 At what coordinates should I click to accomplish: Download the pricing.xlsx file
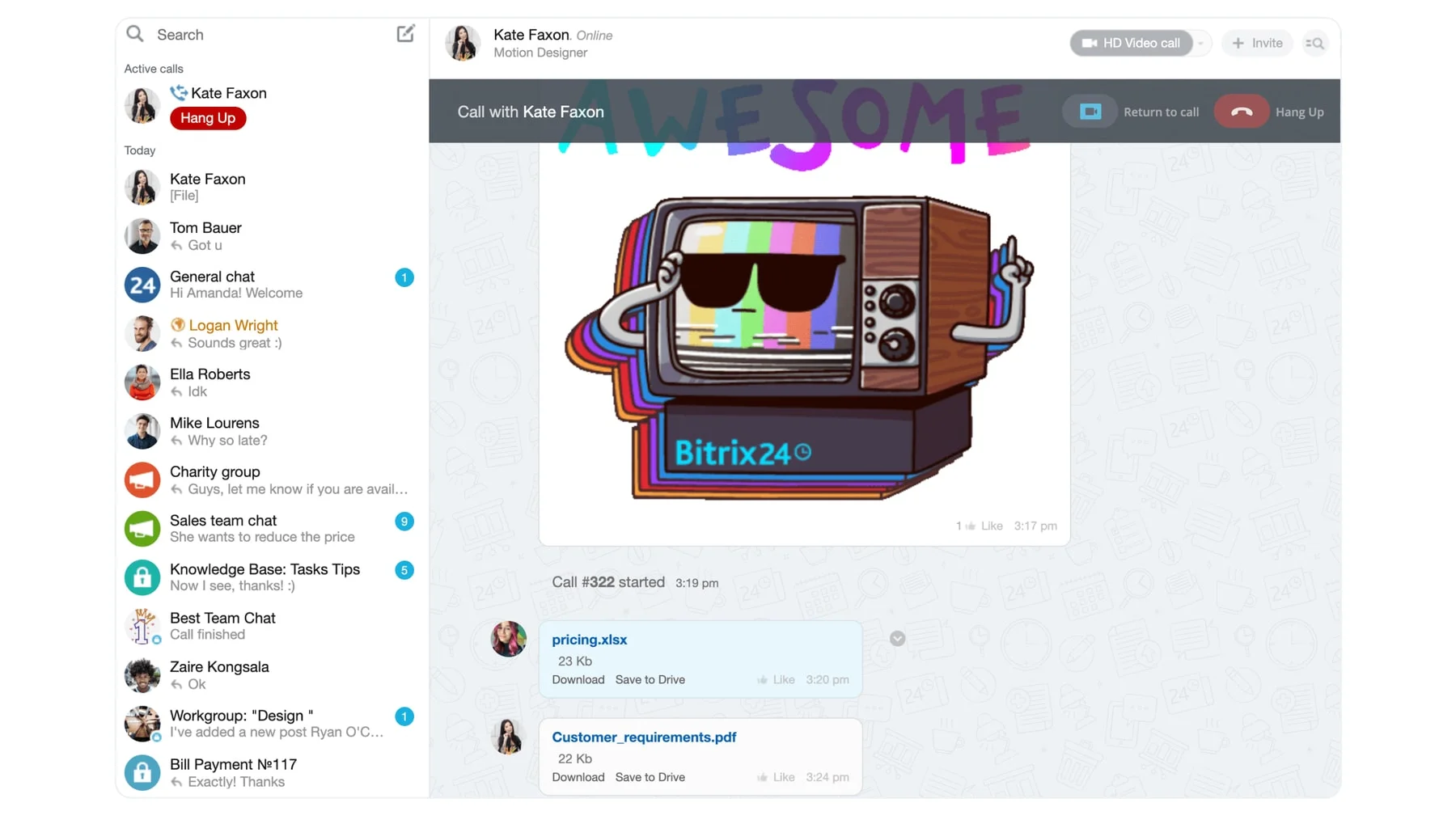(577, 680)
